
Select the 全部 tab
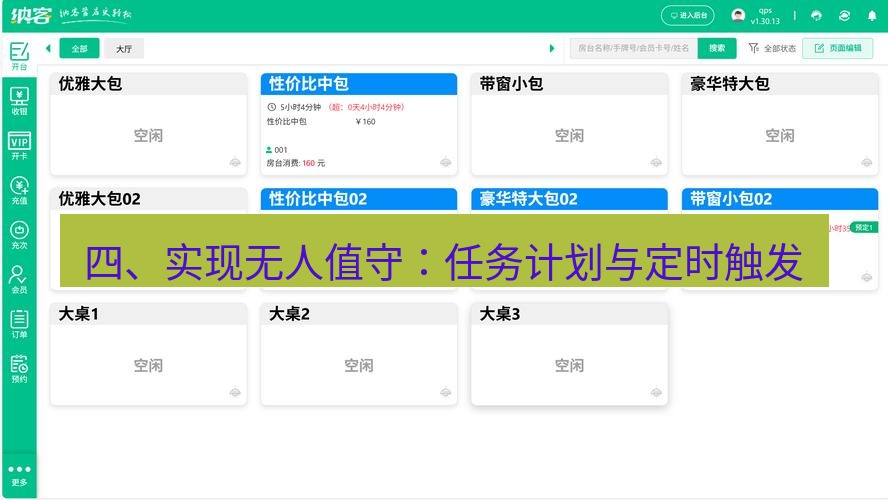tap(79, 49)
